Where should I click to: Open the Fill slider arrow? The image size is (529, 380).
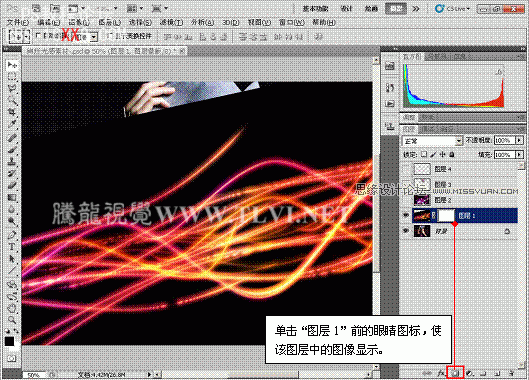(519, 155)
